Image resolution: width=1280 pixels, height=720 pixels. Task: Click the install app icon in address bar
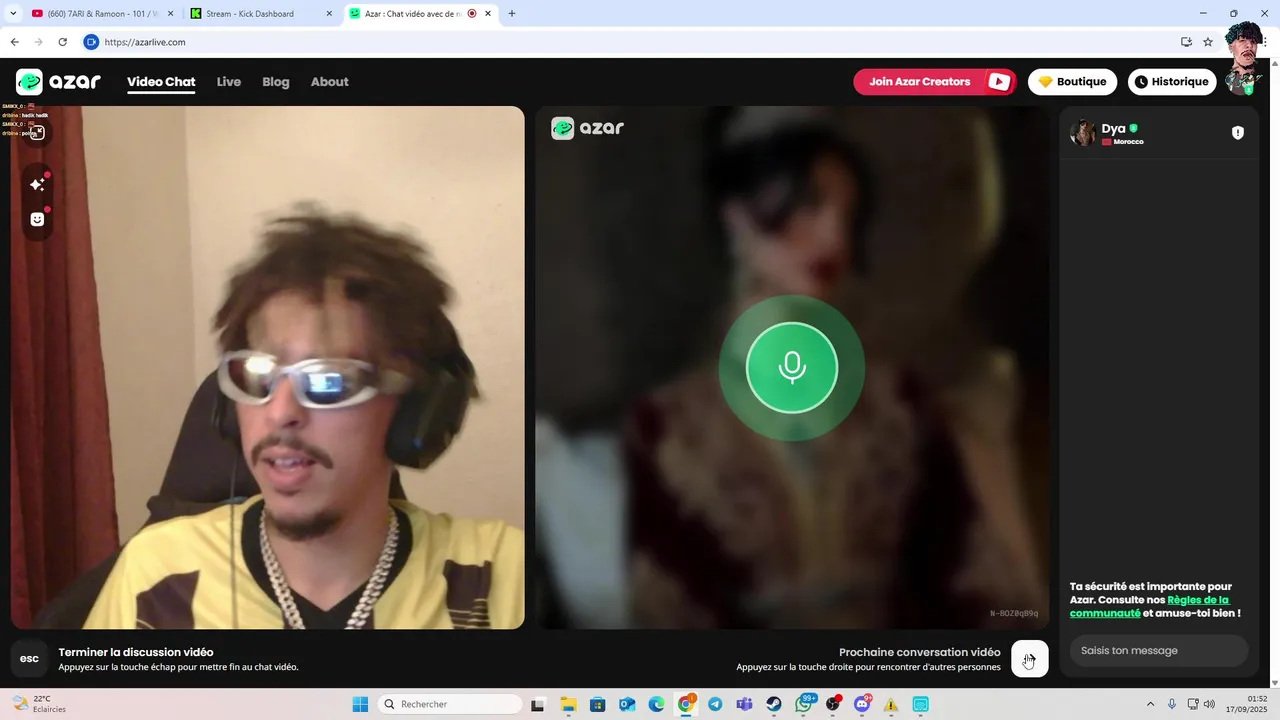coord(1186,42)
